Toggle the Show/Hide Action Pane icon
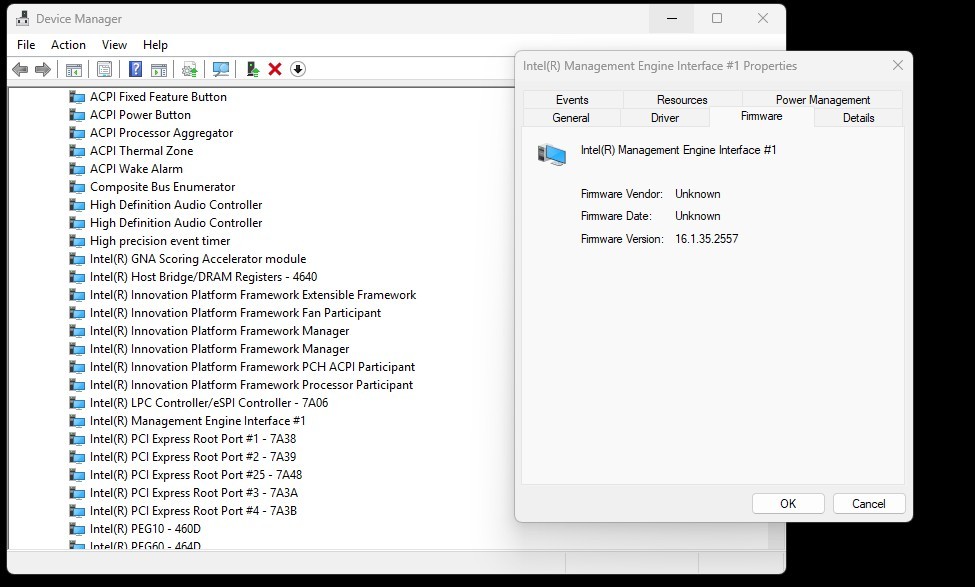Screen dimensions: 975x587 point(159,69)
